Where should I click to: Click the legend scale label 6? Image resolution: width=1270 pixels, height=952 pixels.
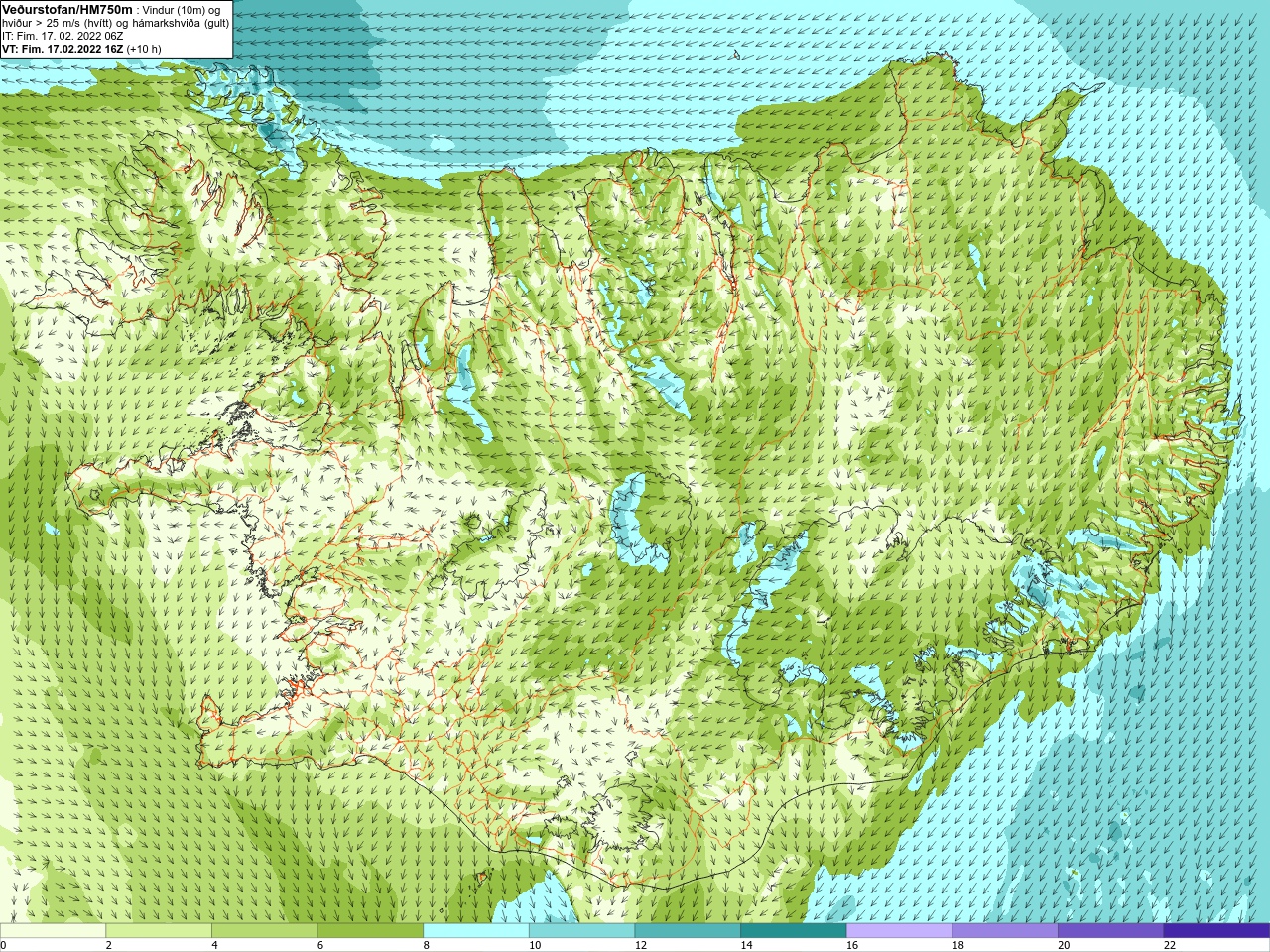tap(320, 945)
